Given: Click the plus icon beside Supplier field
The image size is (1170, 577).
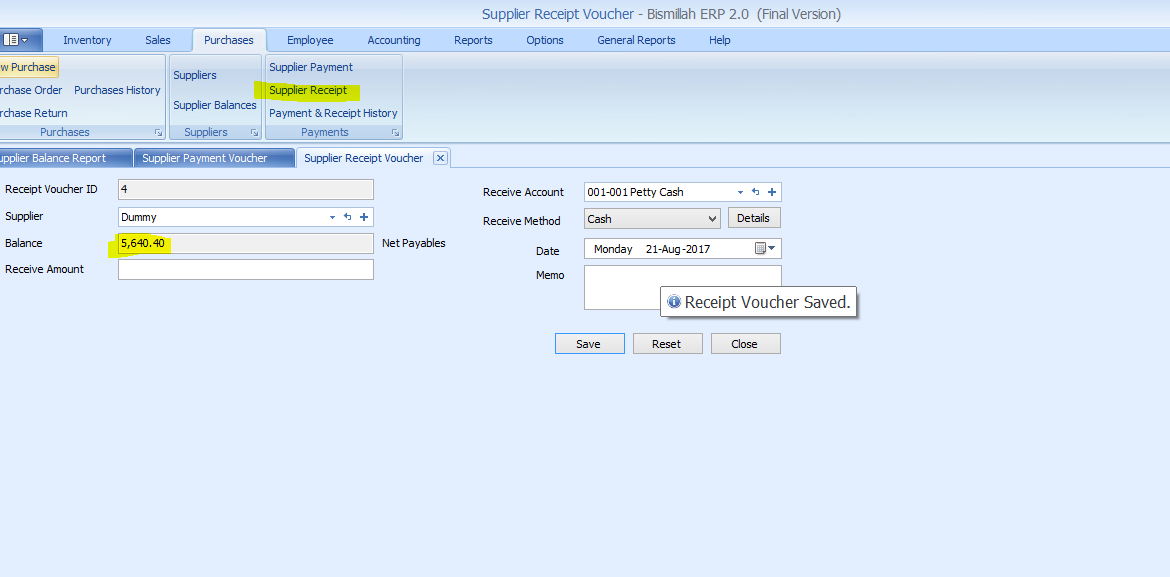Looking at the screenshot, I should 364,217.
